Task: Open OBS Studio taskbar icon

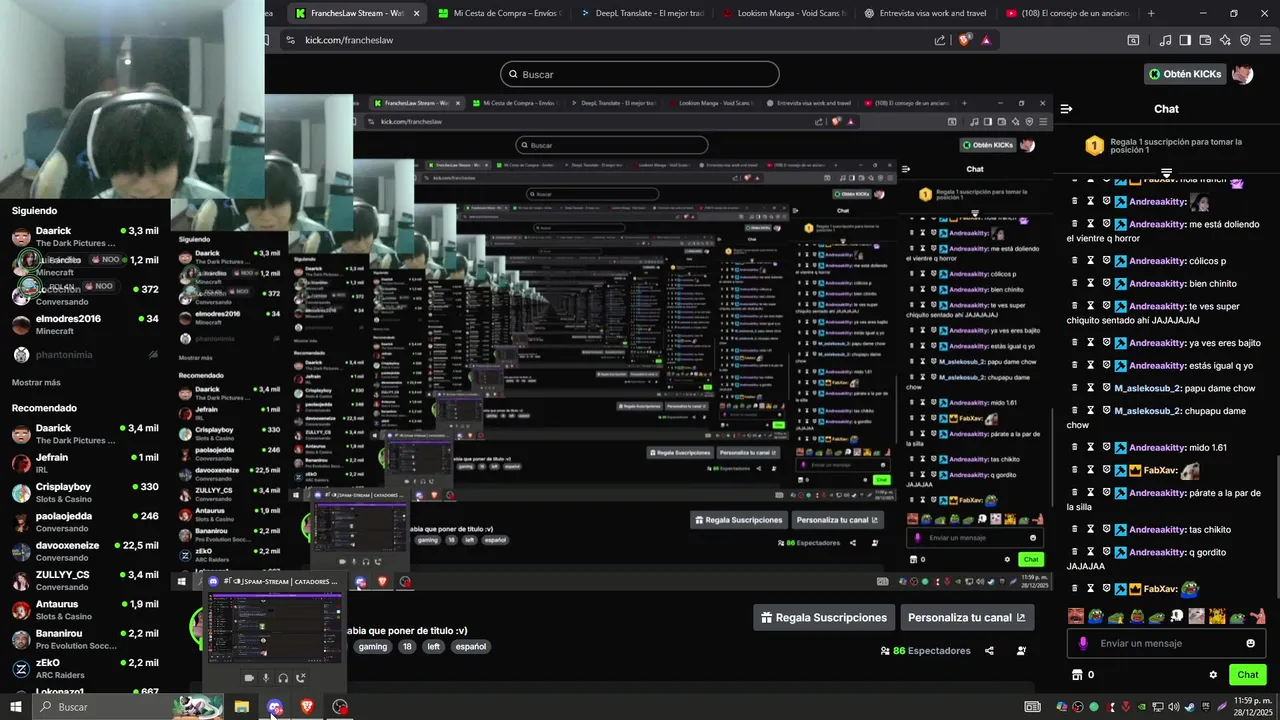Action: point(340,707)
